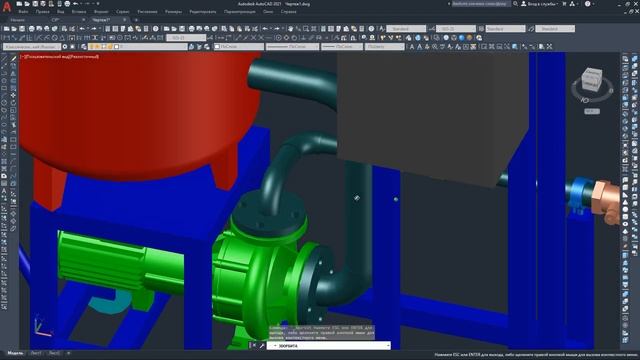640x360 pixels.
Task: Toggle the layer on/off lightbulb
Action: [91, 47]
